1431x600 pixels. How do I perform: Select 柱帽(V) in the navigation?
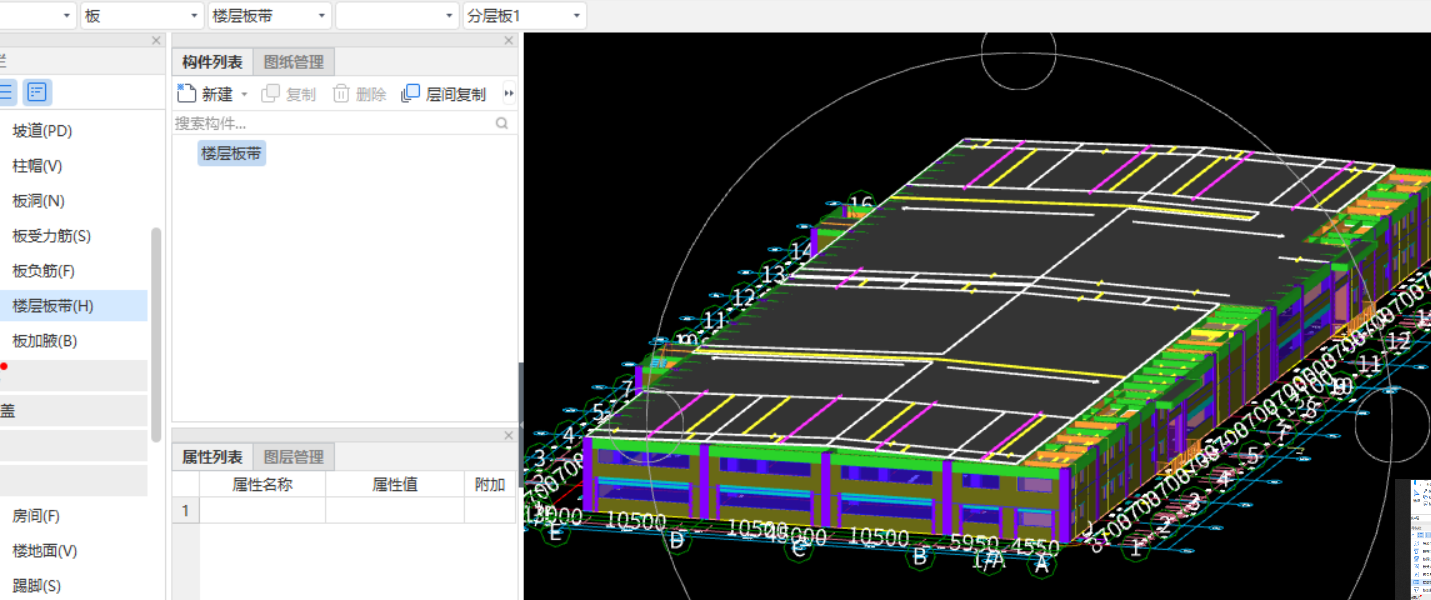point(37,166)
